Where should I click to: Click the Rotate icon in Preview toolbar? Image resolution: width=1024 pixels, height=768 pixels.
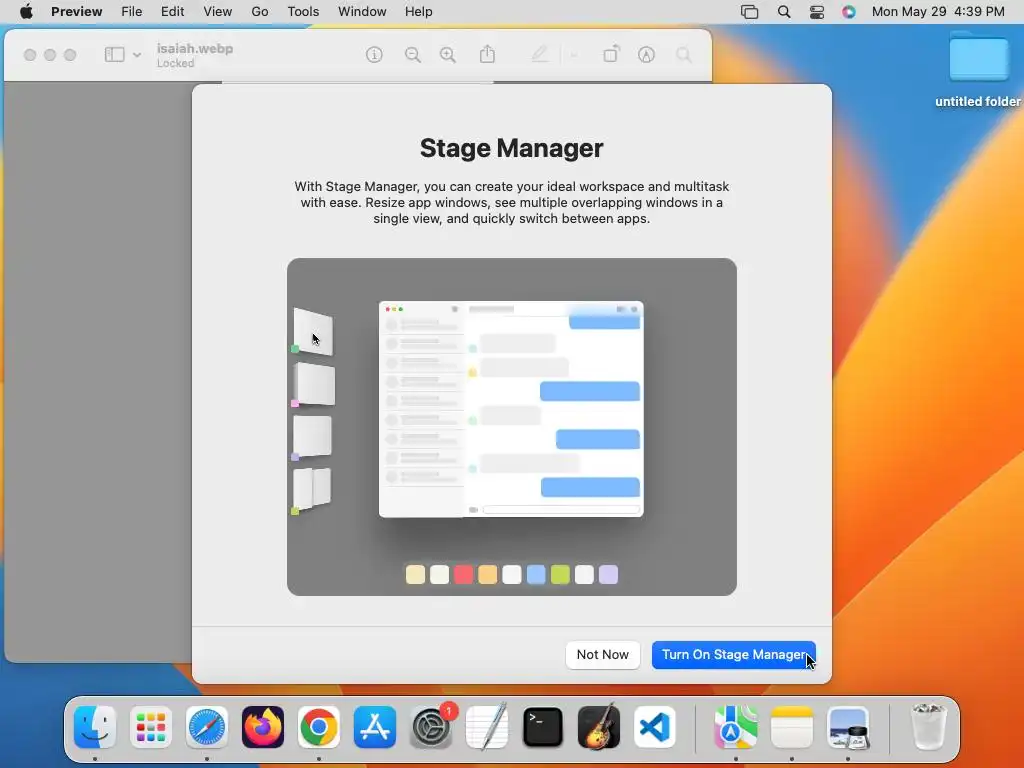(611, 55)
